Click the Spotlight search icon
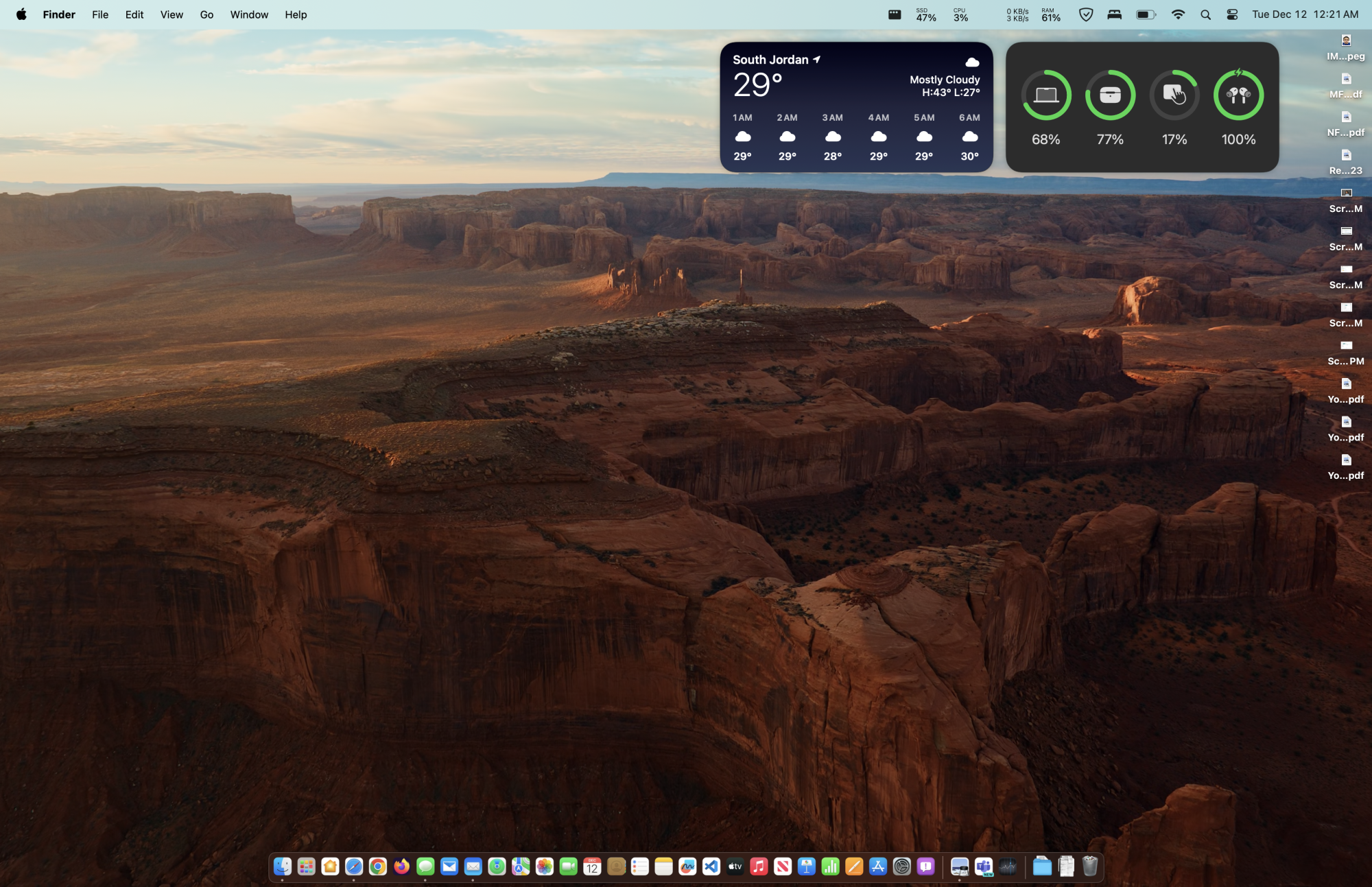 click(x=1205, y=14)
